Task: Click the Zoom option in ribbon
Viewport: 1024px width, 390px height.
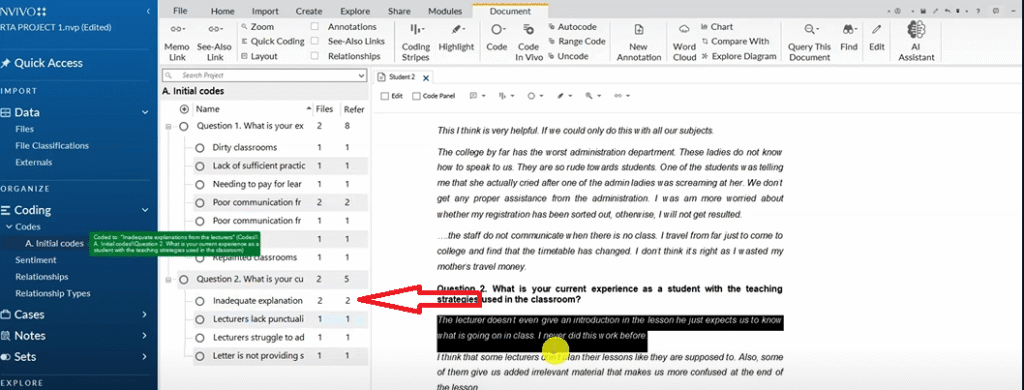Action: point(257,27)
